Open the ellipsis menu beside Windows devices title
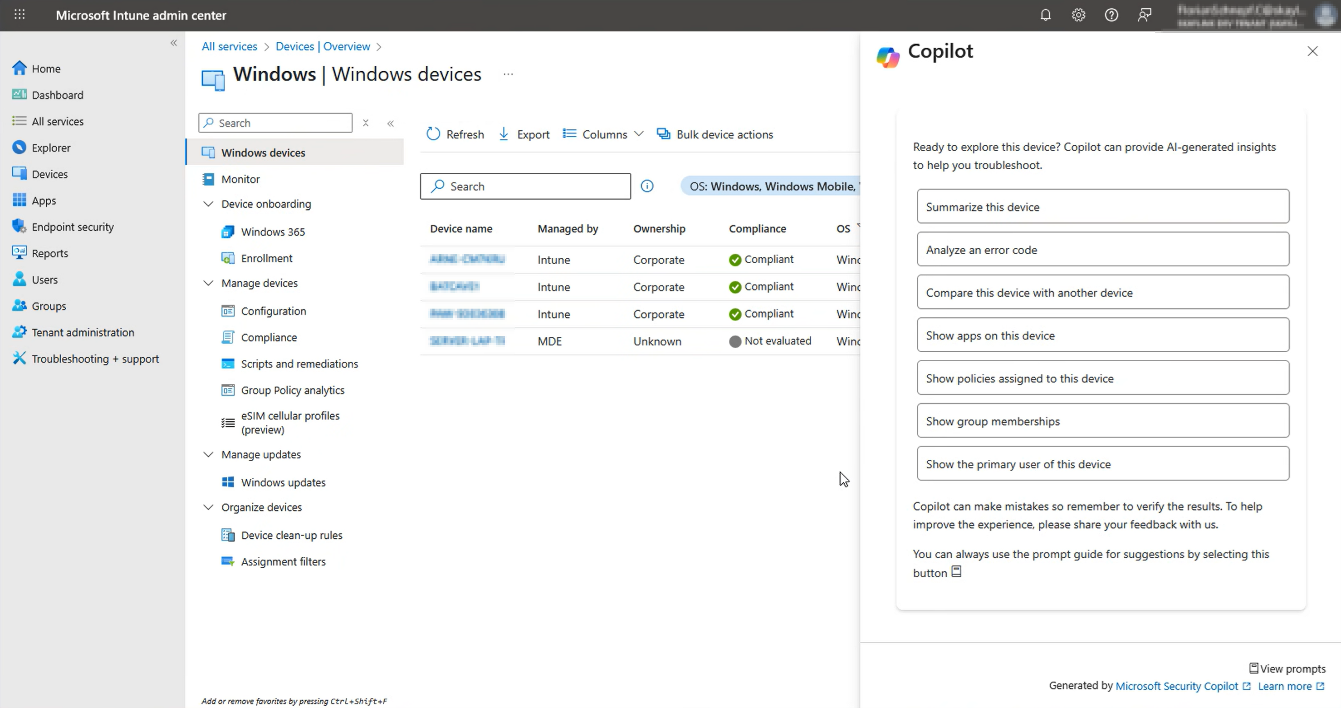The height and width of the screenshot is (708, 1341). coord(508,74)
